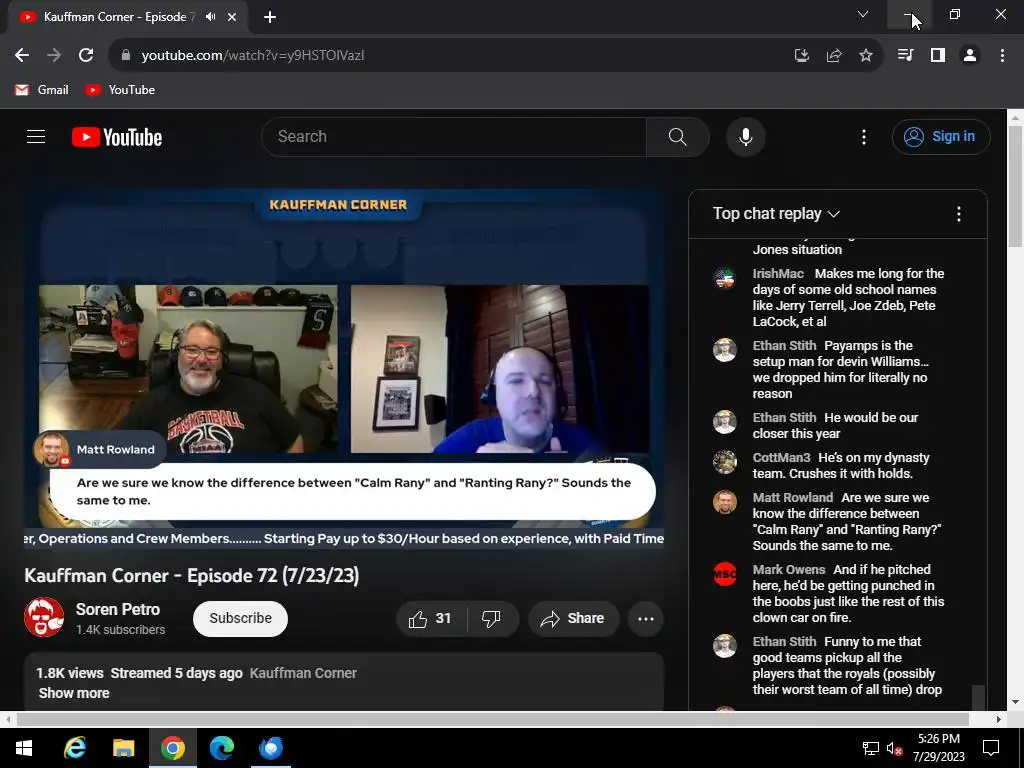Like the video with thumbs up
This screenshot has height=768, width=1024.
coord(430,618)
